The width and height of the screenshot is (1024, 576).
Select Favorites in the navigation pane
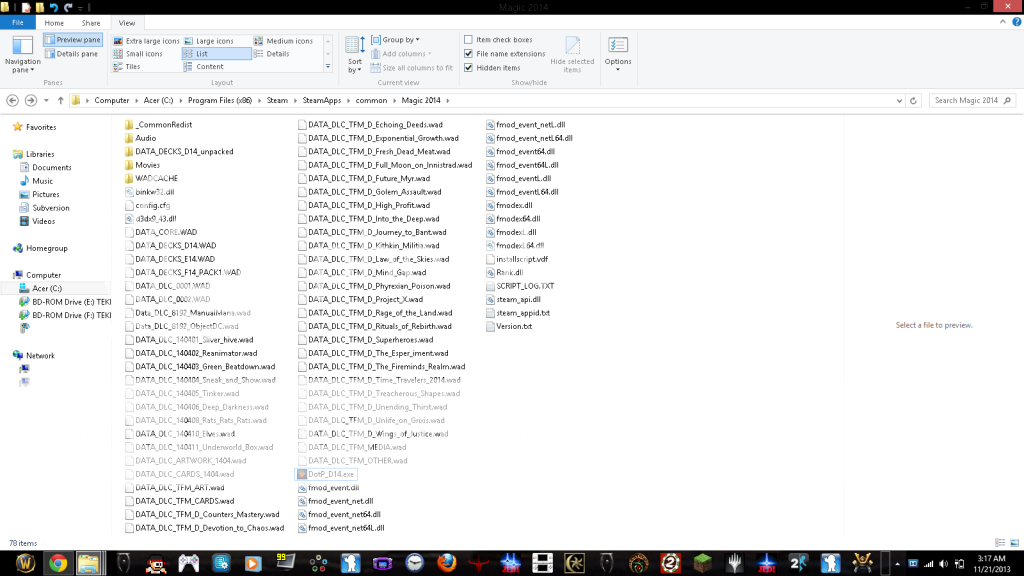[x=40, y=127]
